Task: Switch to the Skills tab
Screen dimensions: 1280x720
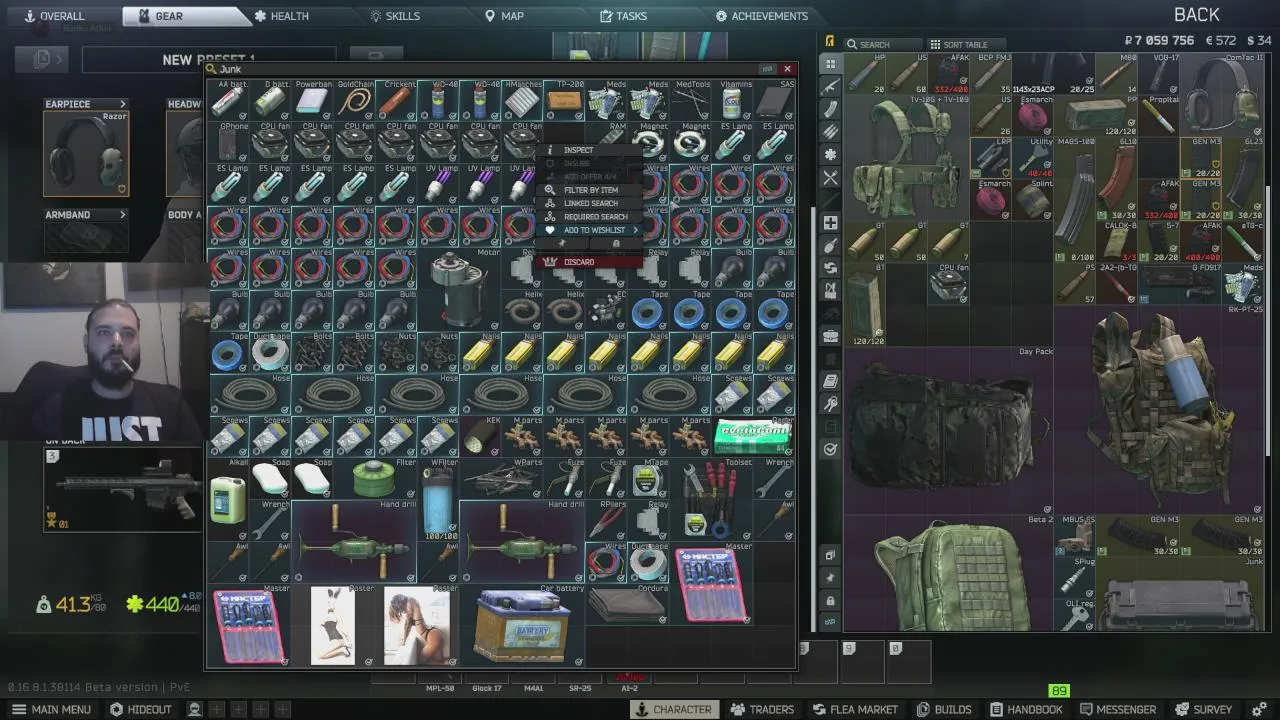Action: (x=395, y=16)
